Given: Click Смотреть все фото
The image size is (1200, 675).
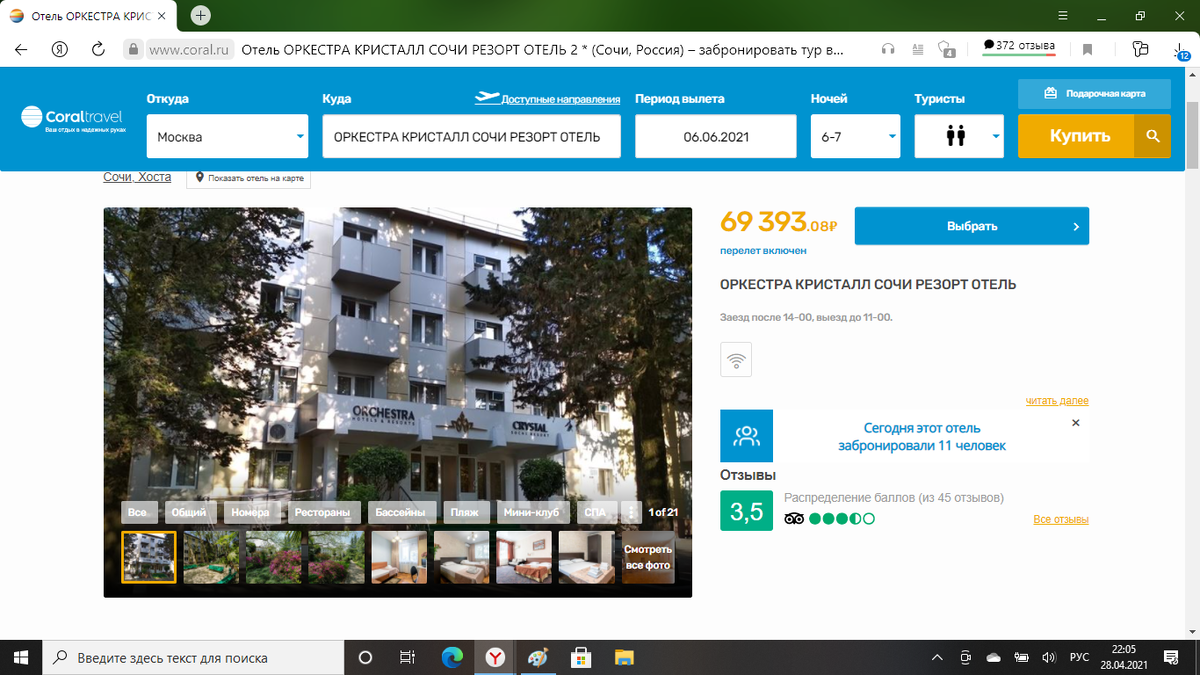Looking at the screenshot, I should point(648,557).
